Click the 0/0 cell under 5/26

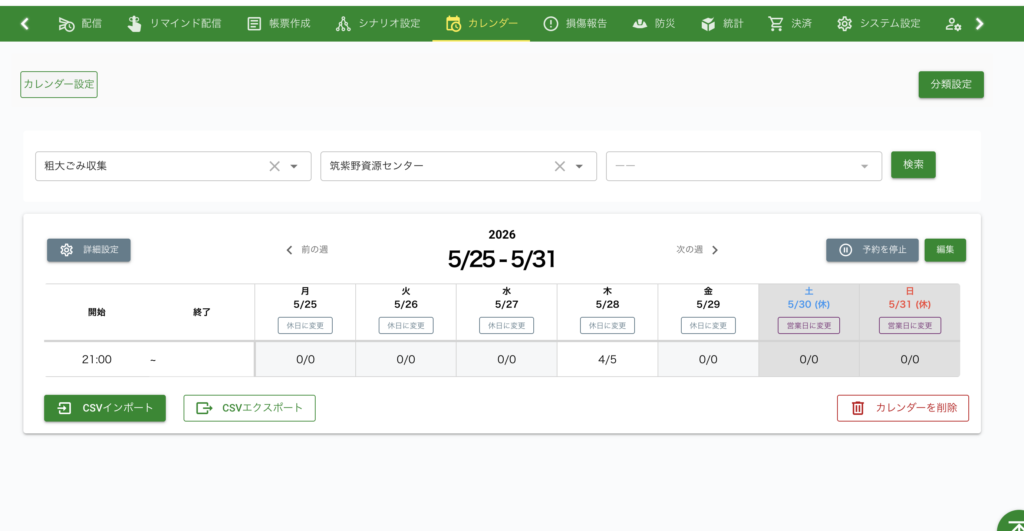pos(406,360)
